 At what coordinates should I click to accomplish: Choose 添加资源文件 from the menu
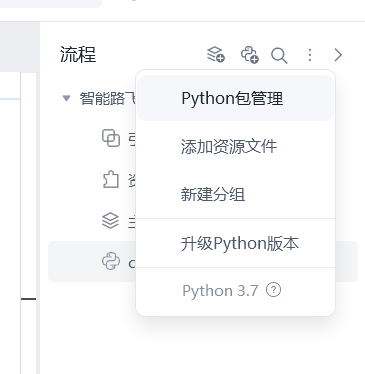coord(236,146)
